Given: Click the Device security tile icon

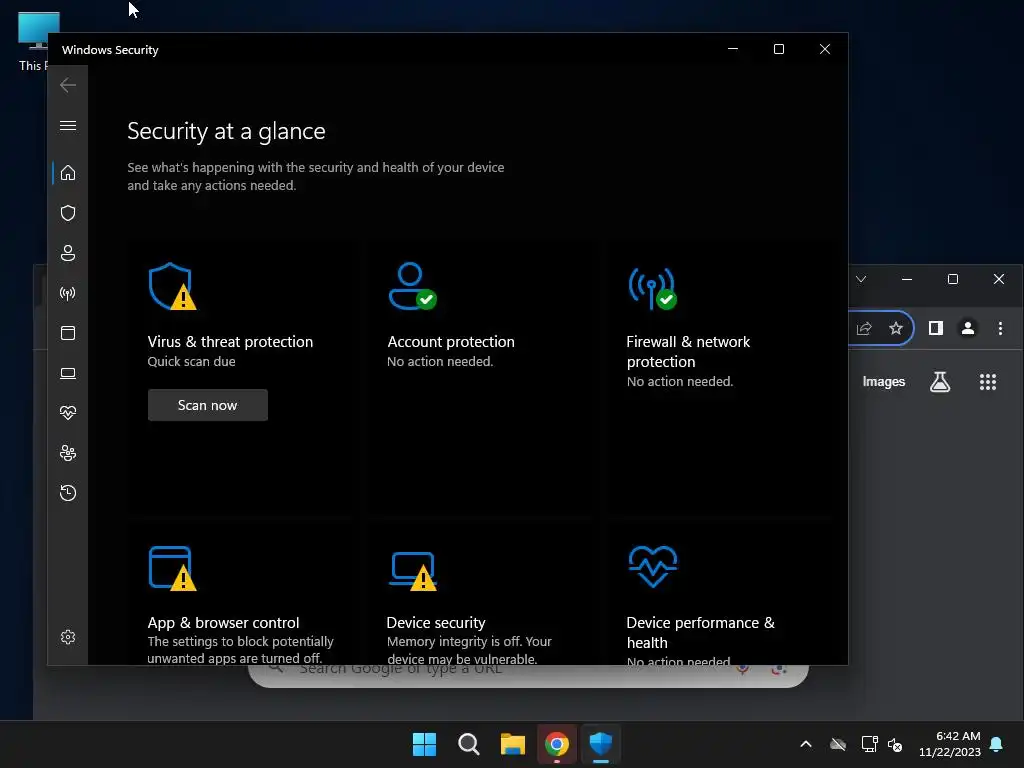Looking at the screenshot, I should [x=413, y=571].
